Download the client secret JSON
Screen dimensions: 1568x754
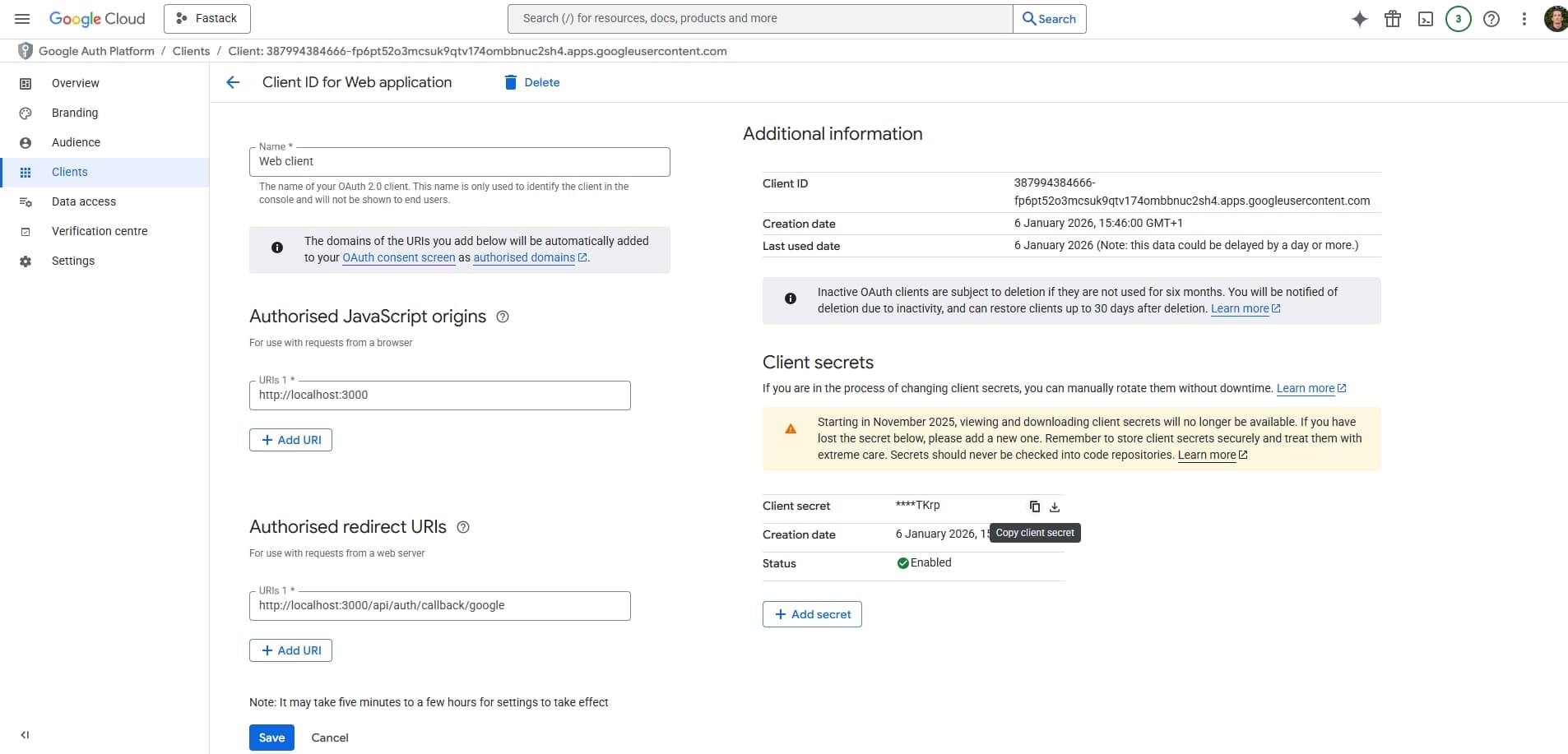coord(1055,507)
